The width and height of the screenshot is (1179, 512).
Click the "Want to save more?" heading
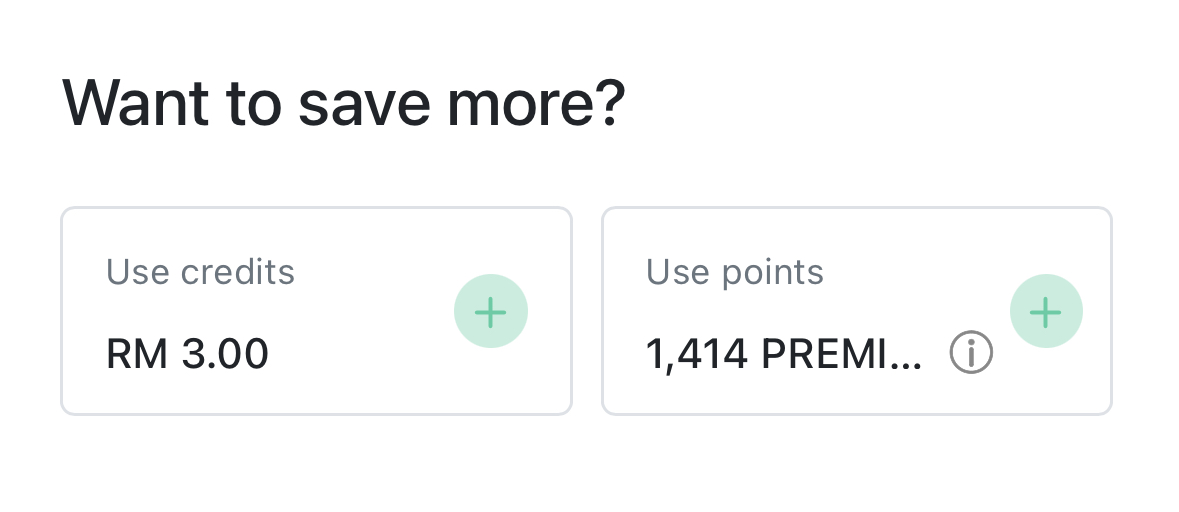[343, 101]
